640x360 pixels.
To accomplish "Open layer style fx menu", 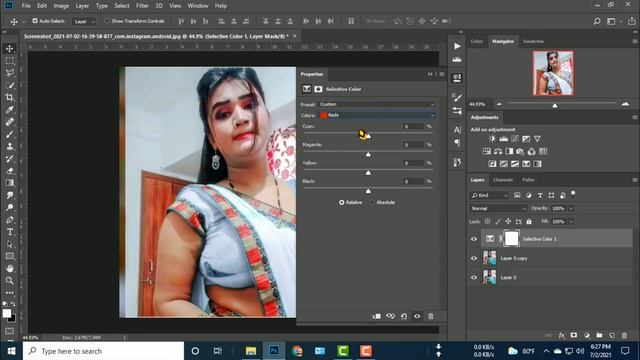I will point(562,336).
